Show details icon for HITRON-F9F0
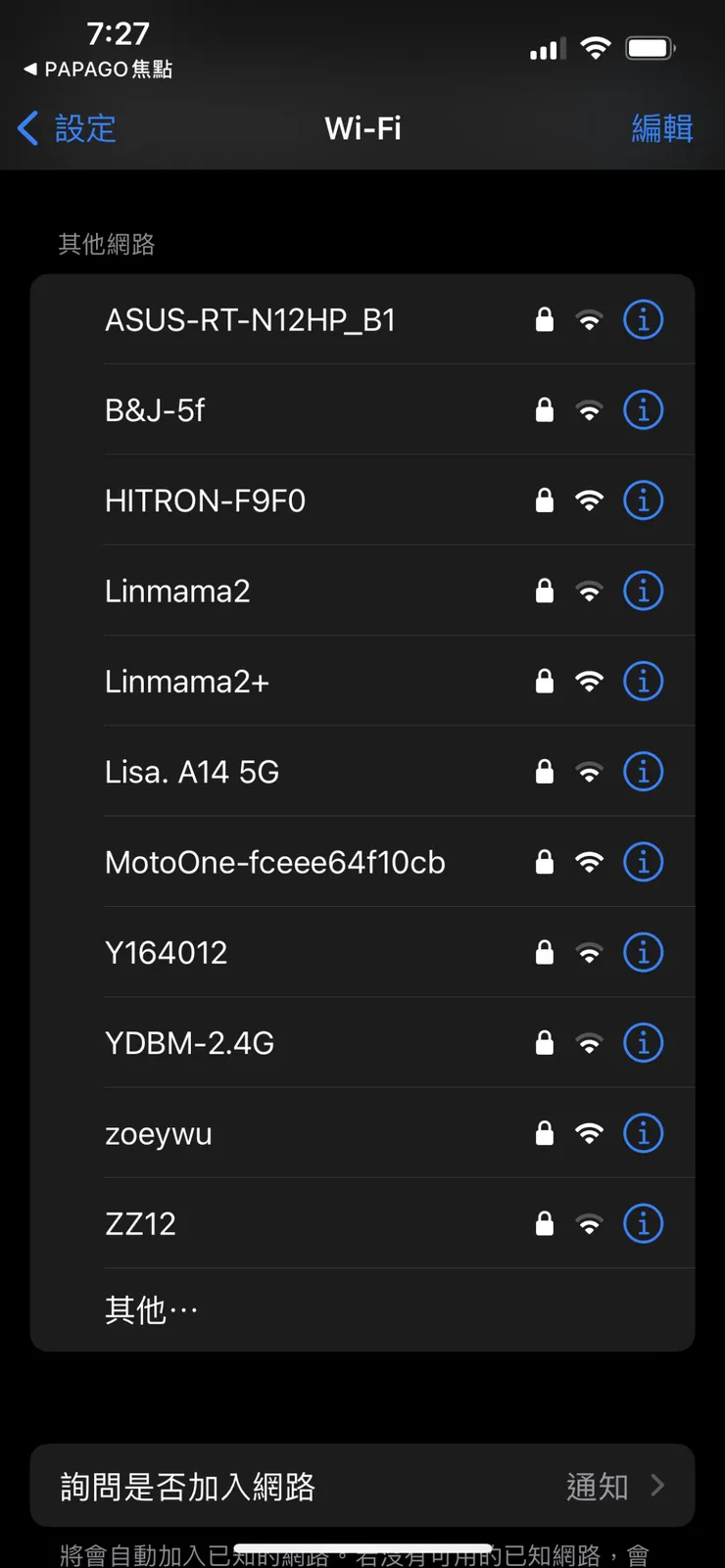This screenshot has width=725, height=1568. coord(643,500)
